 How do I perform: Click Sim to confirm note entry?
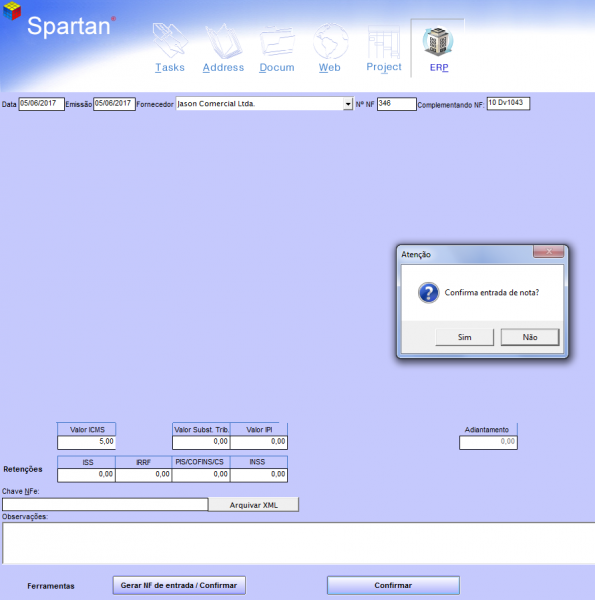point(464,337)
